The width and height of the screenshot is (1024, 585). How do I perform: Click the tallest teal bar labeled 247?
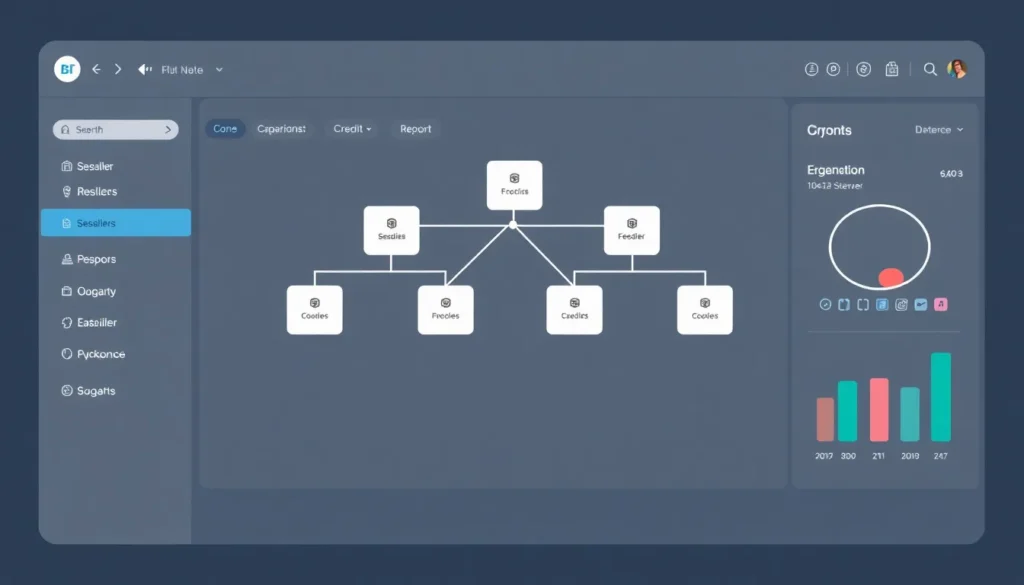coord(940,397)
